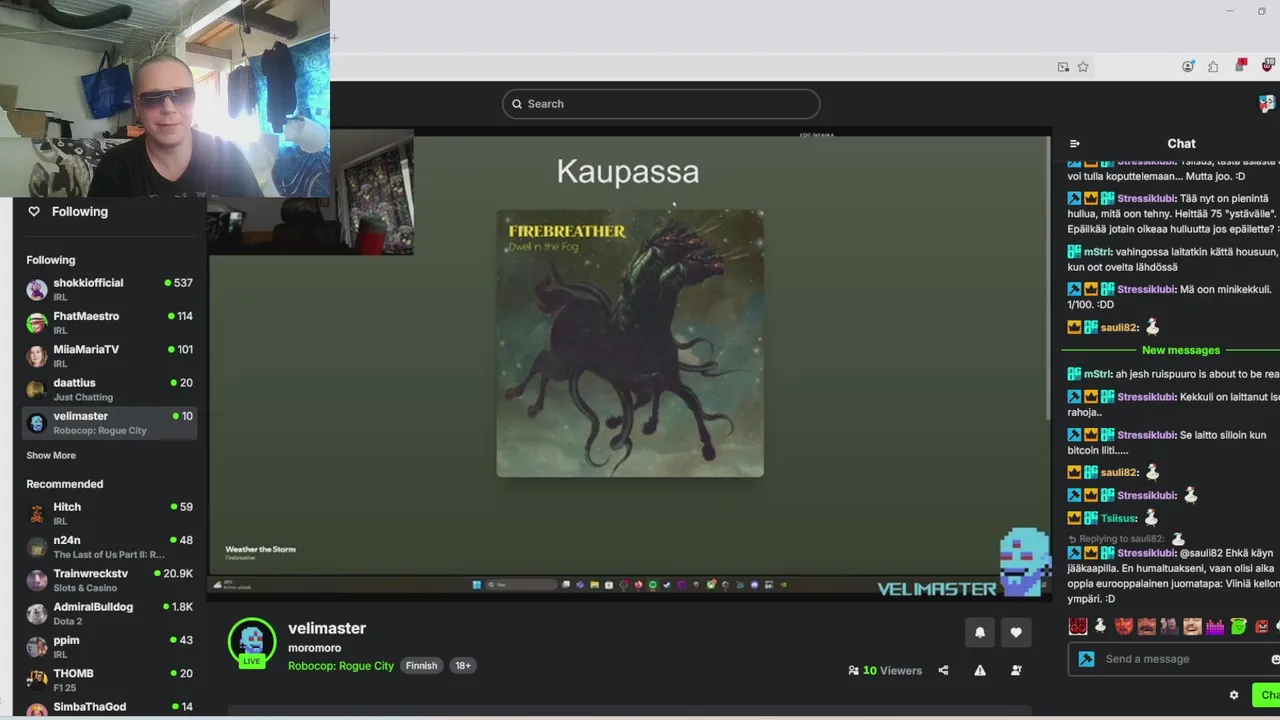Open the Robocop: Rogue City category link
The image size is (1280, 720).
(341, 666)
